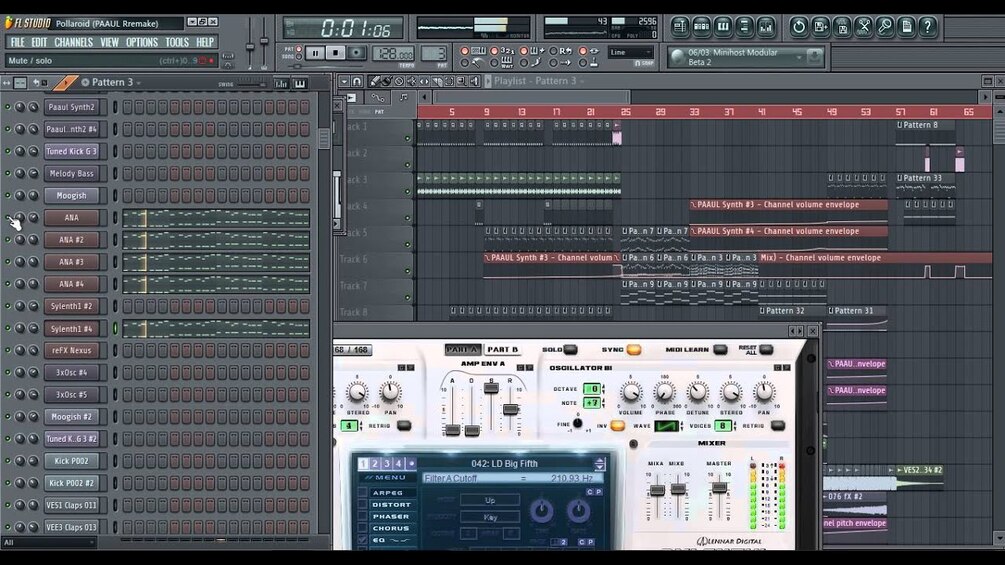
Task: Click the Melody Bass channel button
Action: point(71,174)
